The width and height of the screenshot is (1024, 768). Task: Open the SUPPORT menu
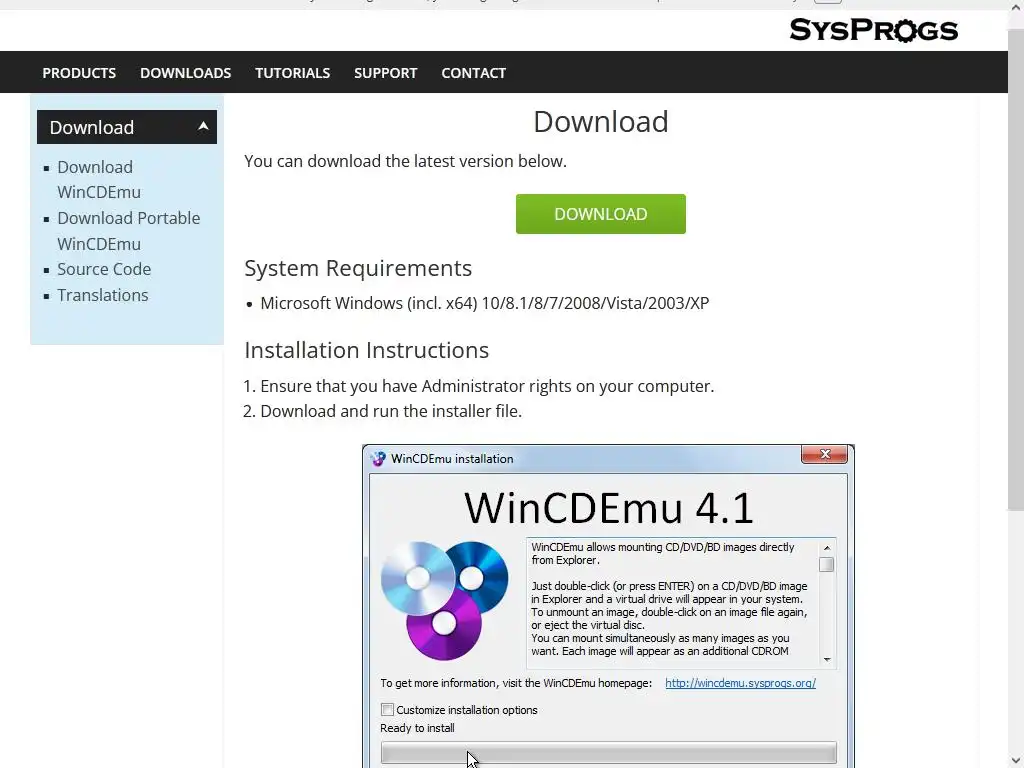click(x=385, y=72)
